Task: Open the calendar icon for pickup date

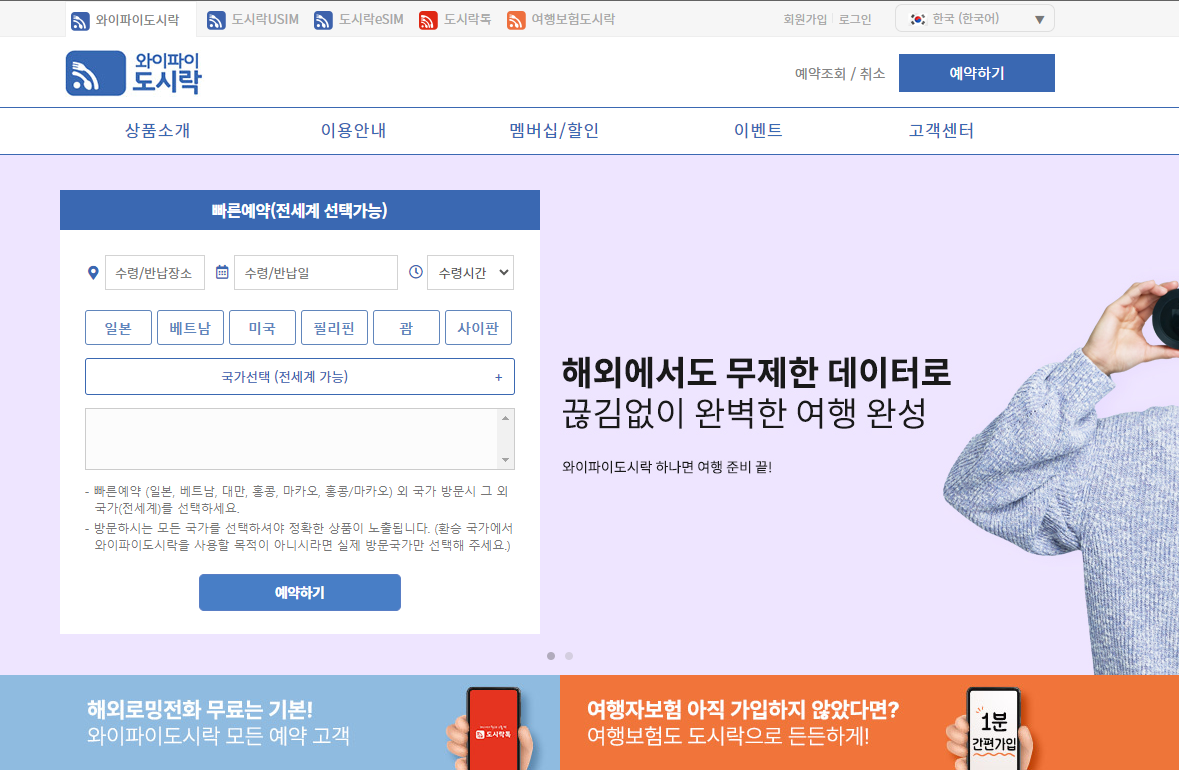Action: coord(222,271)
